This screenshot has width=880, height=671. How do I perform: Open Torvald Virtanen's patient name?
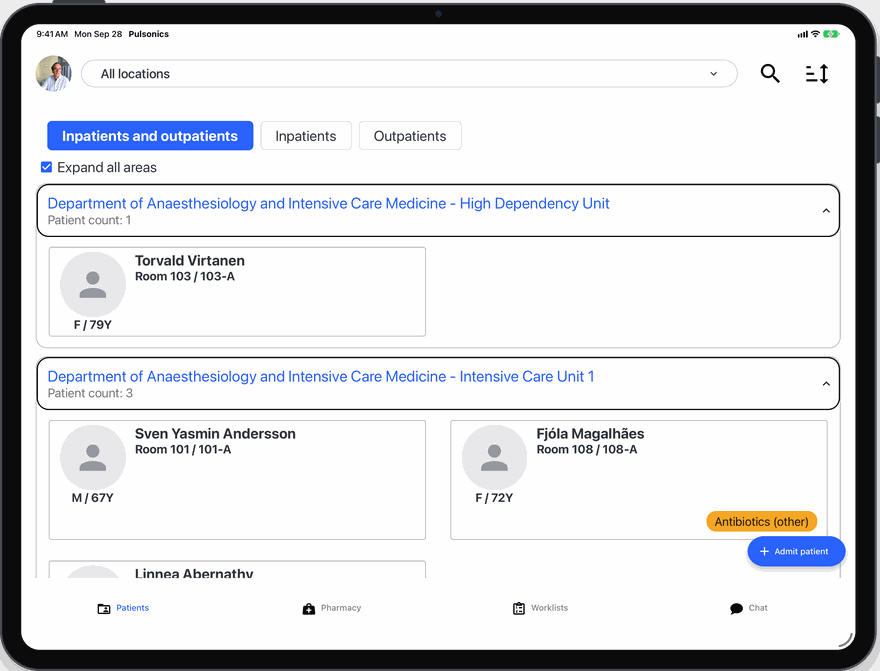tap(190, 261)
